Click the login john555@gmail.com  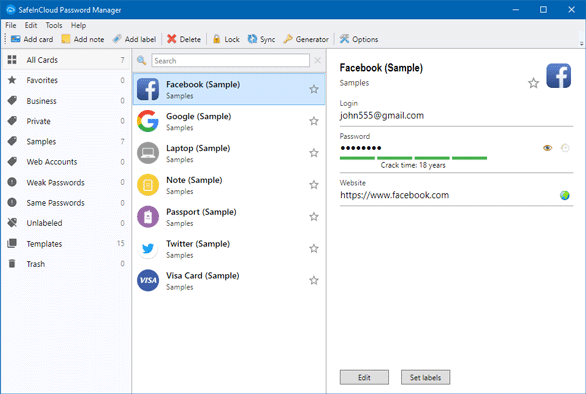tap(382, 116)
